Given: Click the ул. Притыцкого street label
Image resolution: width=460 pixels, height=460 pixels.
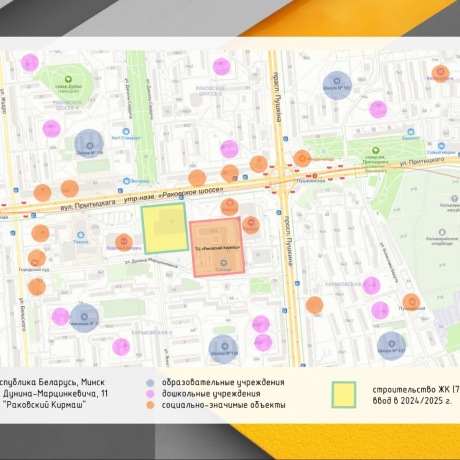Looking at the screenshot, I should pyautogui.click(x=422, y=162).
